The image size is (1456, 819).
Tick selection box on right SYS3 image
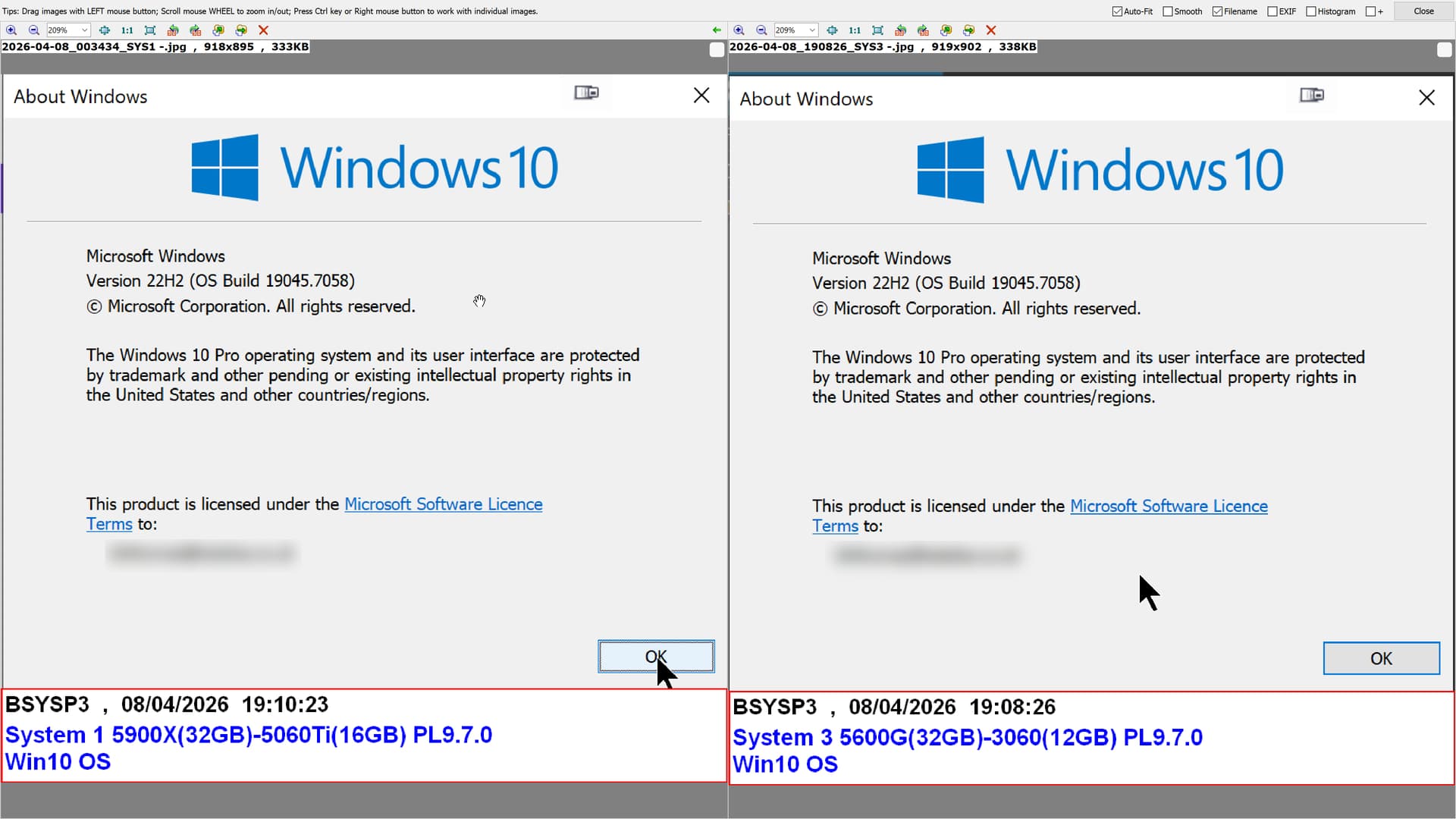(1445, 50)
